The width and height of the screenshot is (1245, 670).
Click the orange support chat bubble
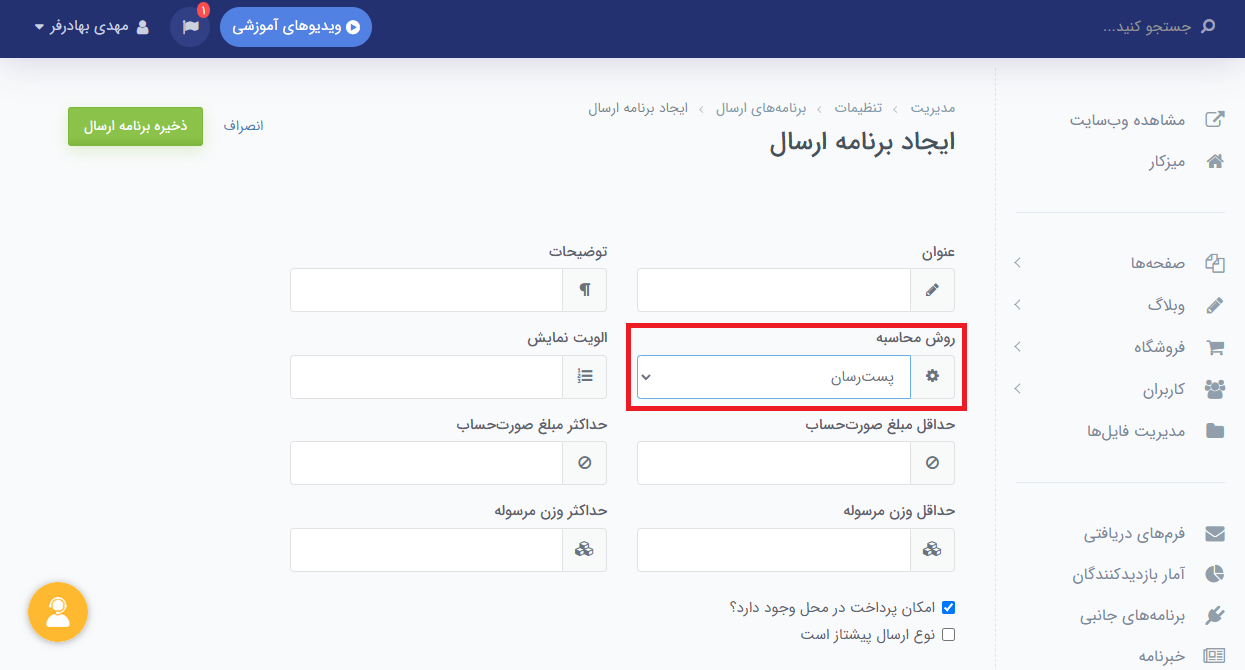[x=57, y=612]
